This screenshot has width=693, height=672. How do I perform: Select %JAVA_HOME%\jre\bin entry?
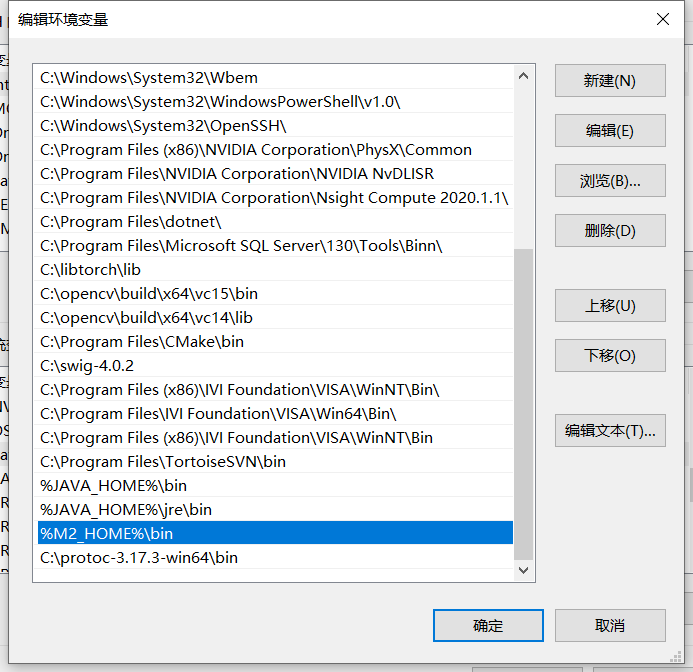[x=274, y=509]
